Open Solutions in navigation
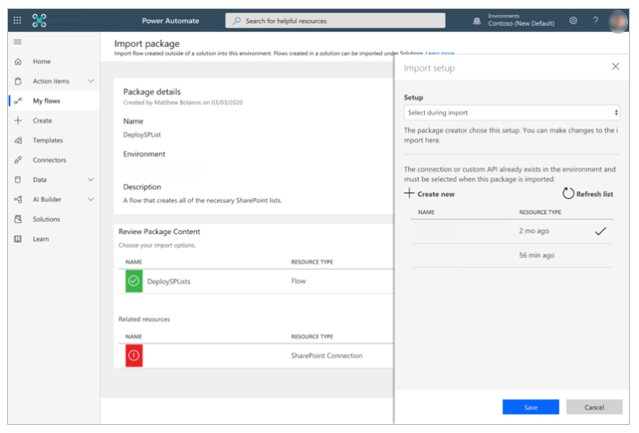 tap(46, 219)
